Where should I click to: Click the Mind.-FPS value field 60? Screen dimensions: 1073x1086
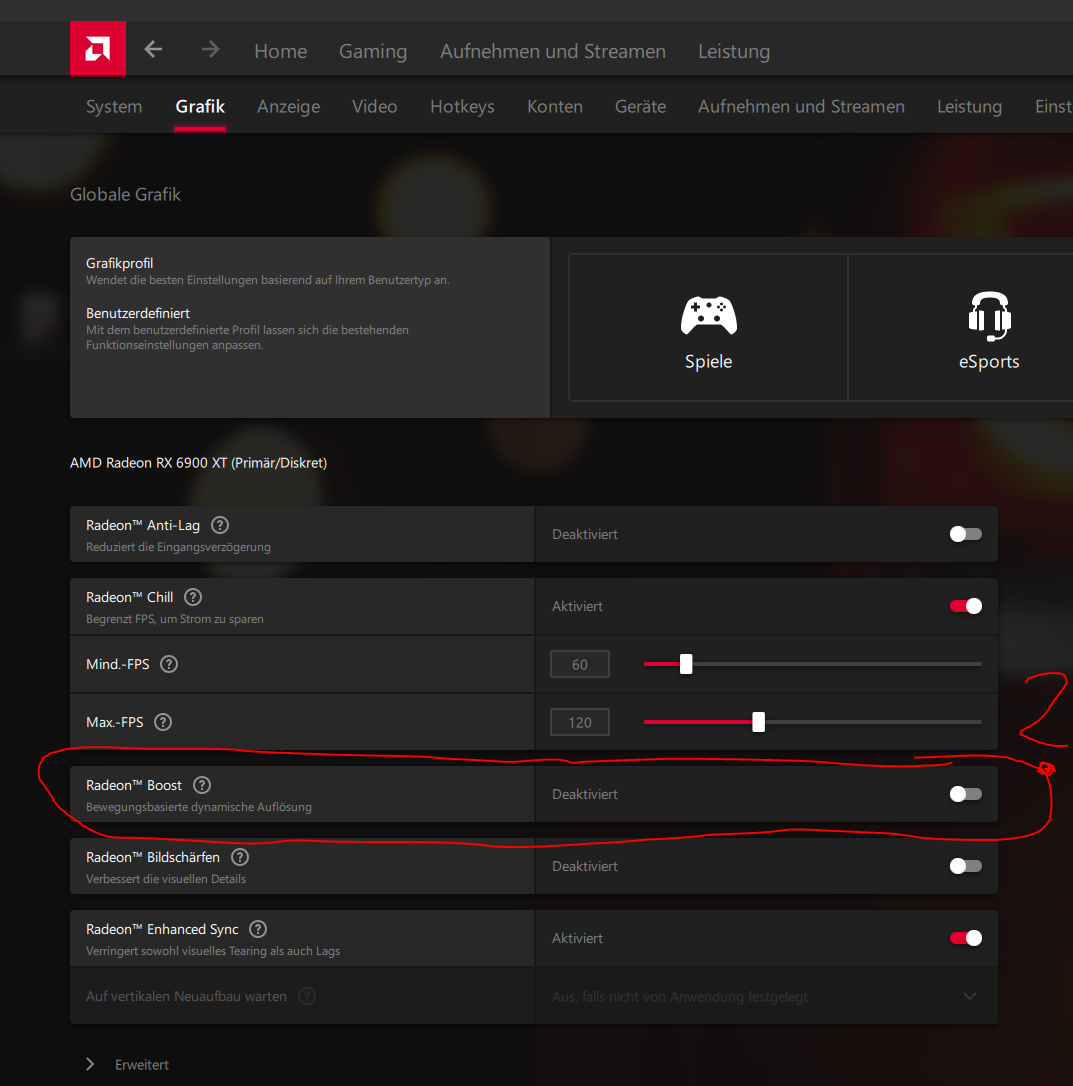point(580,664)
